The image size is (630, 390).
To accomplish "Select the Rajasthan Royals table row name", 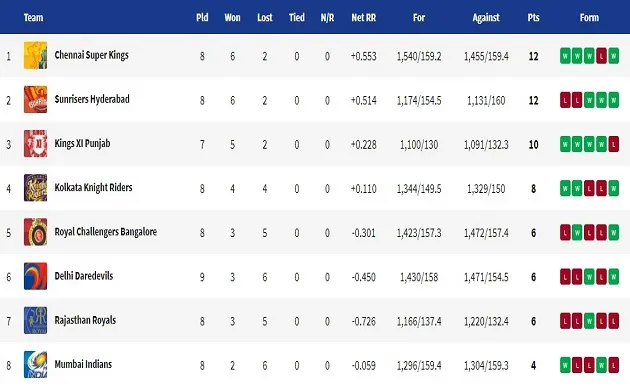I will (85, 320).
